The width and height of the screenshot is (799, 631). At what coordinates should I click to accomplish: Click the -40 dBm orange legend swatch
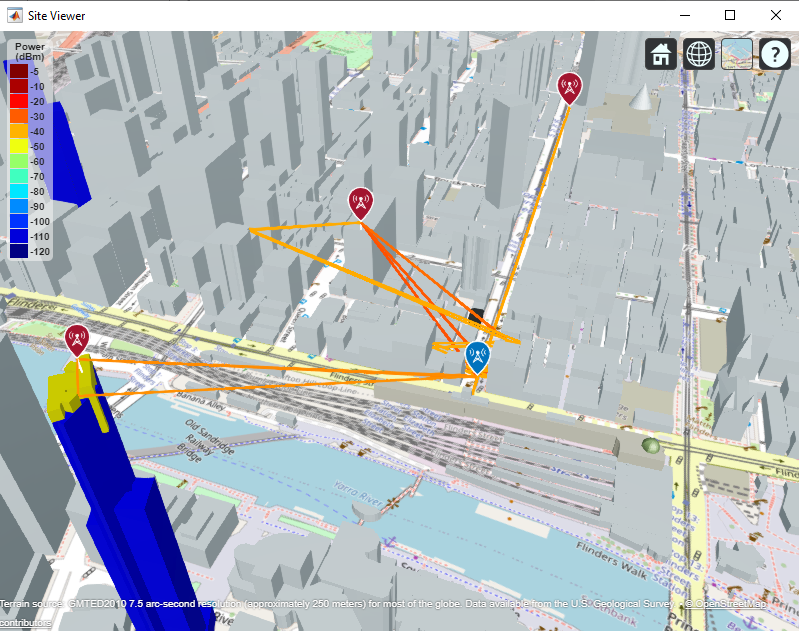(x=19, y=132)
